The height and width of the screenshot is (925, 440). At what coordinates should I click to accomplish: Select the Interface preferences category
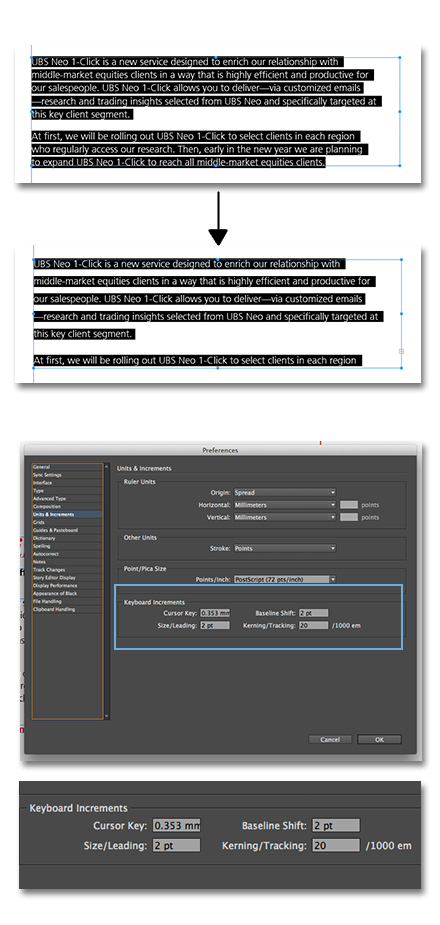67,483
